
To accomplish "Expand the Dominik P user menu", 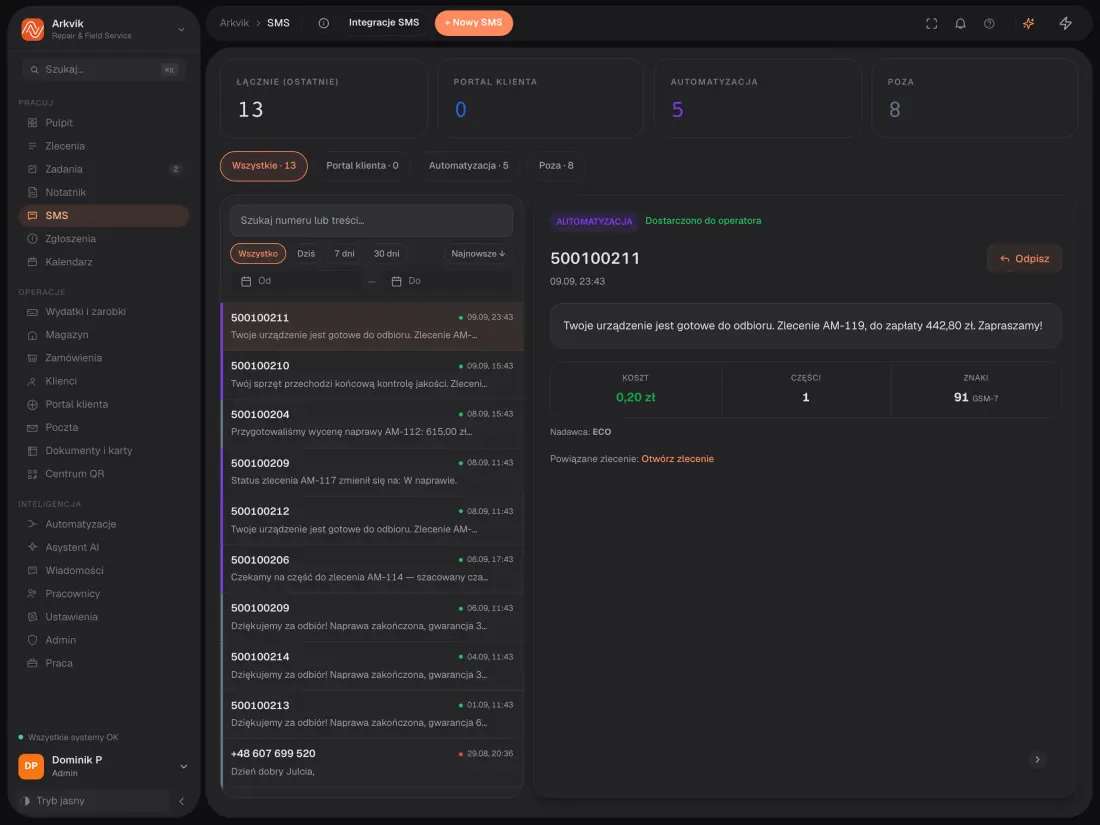I will click(x=183, y=766).
